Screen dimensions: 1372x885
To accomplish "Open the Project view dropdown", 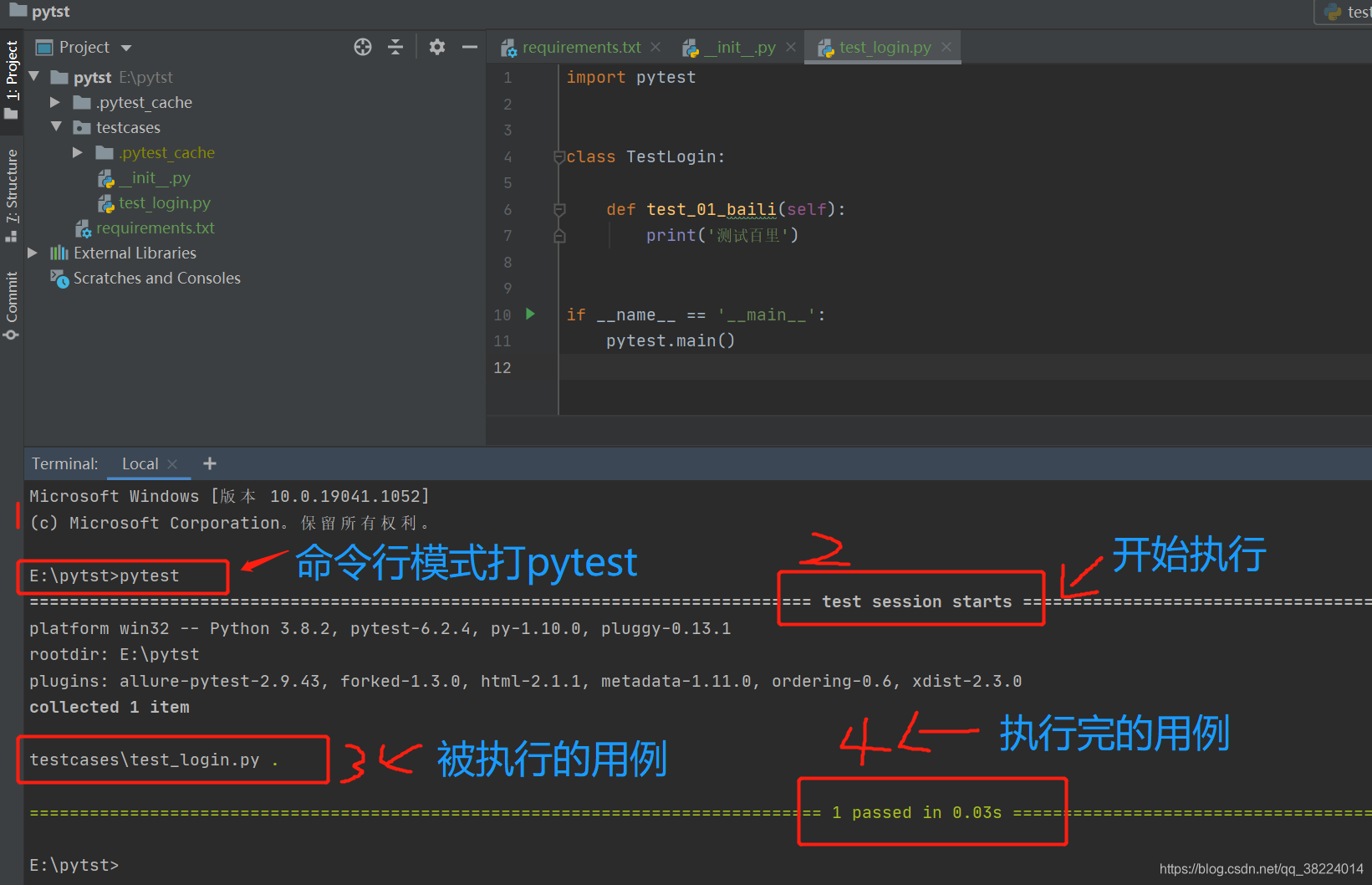I will (126, 48).
